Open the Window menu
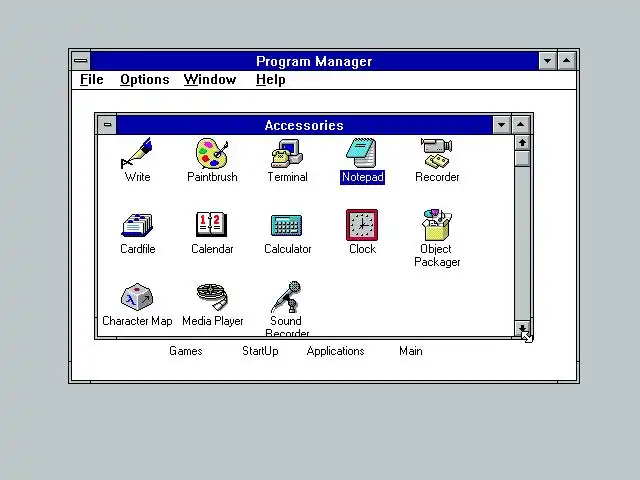Screen dimensions: 640x480 [x=210, y=80]
